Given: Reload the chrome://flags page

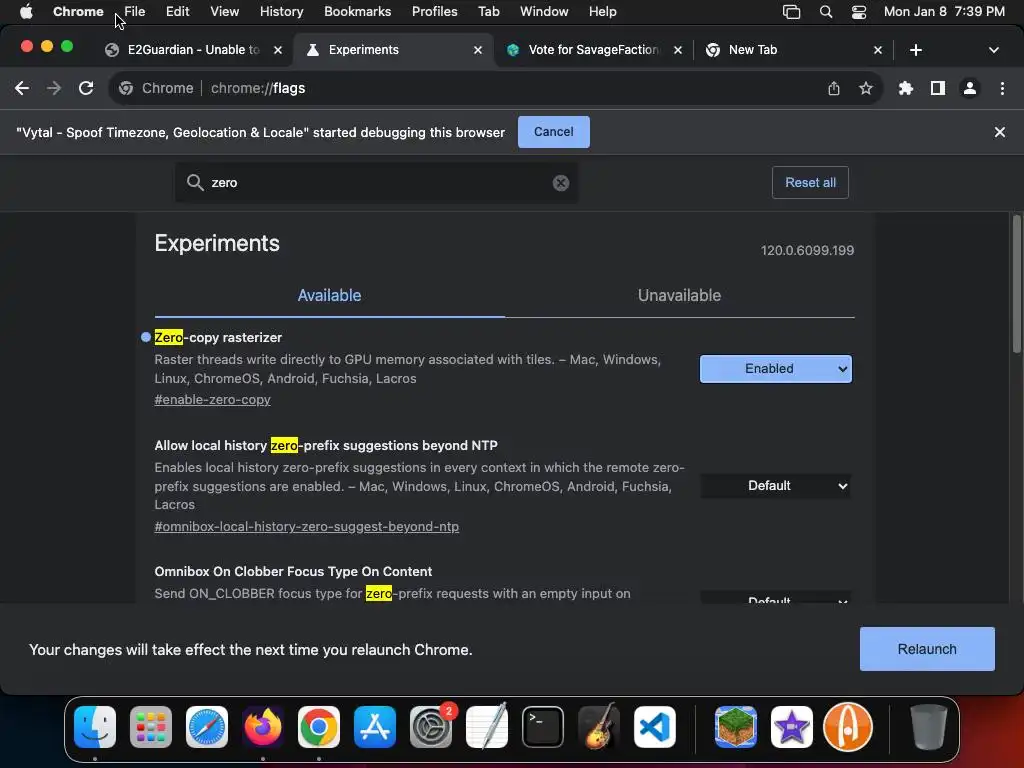Looking at the screenshot, I should click(x=86, y=88).
